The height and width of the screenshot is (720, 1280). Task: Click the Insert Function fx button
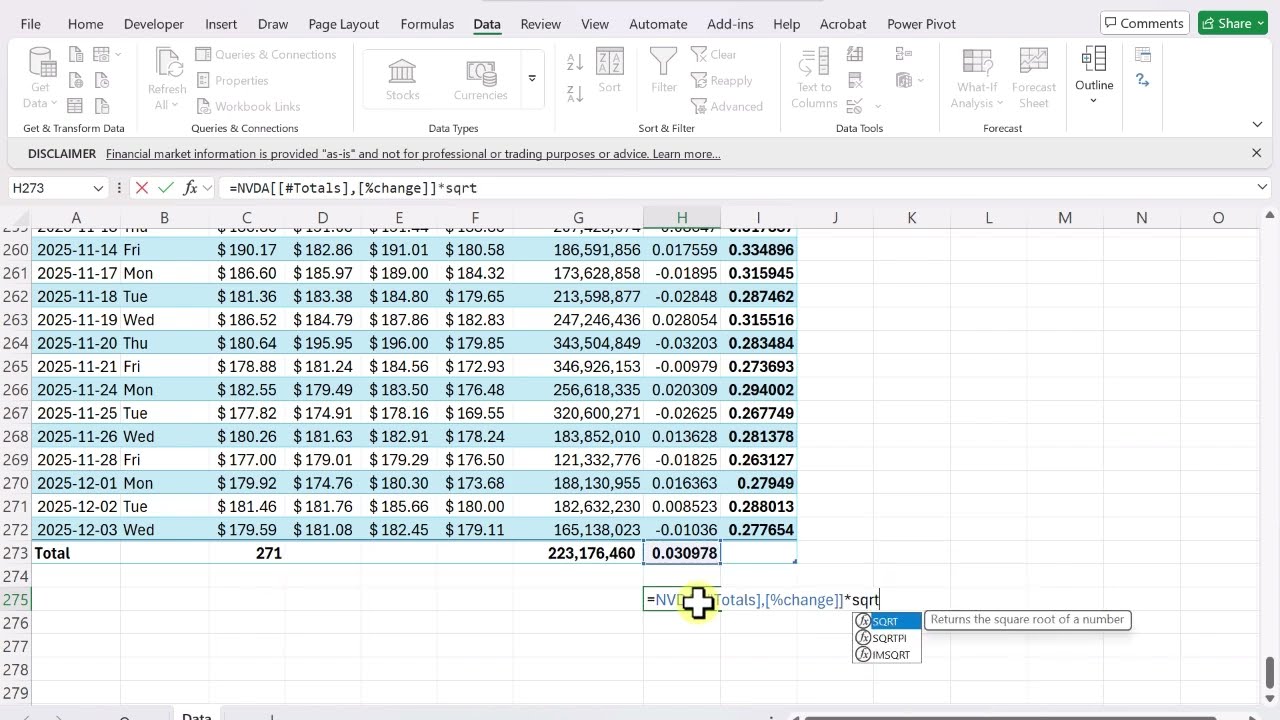pos(190,188)
